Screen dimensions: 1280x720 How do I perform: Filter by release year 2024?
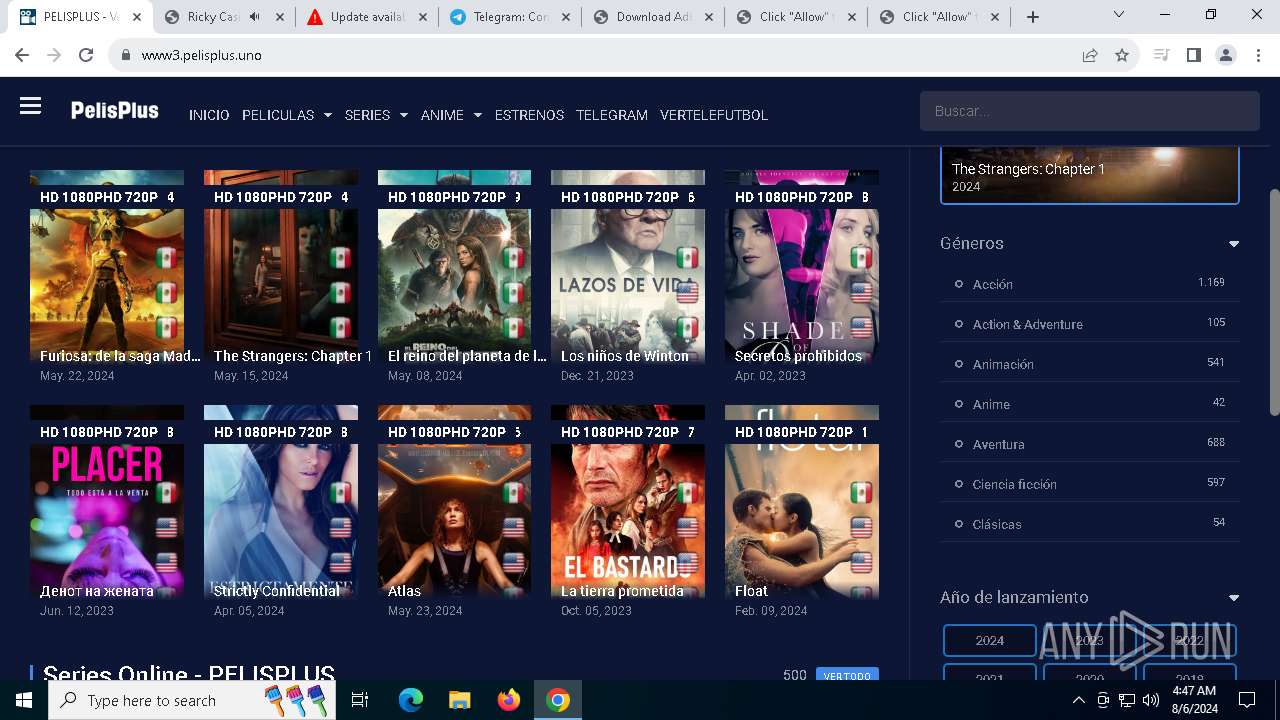click(x=990, y=641)
